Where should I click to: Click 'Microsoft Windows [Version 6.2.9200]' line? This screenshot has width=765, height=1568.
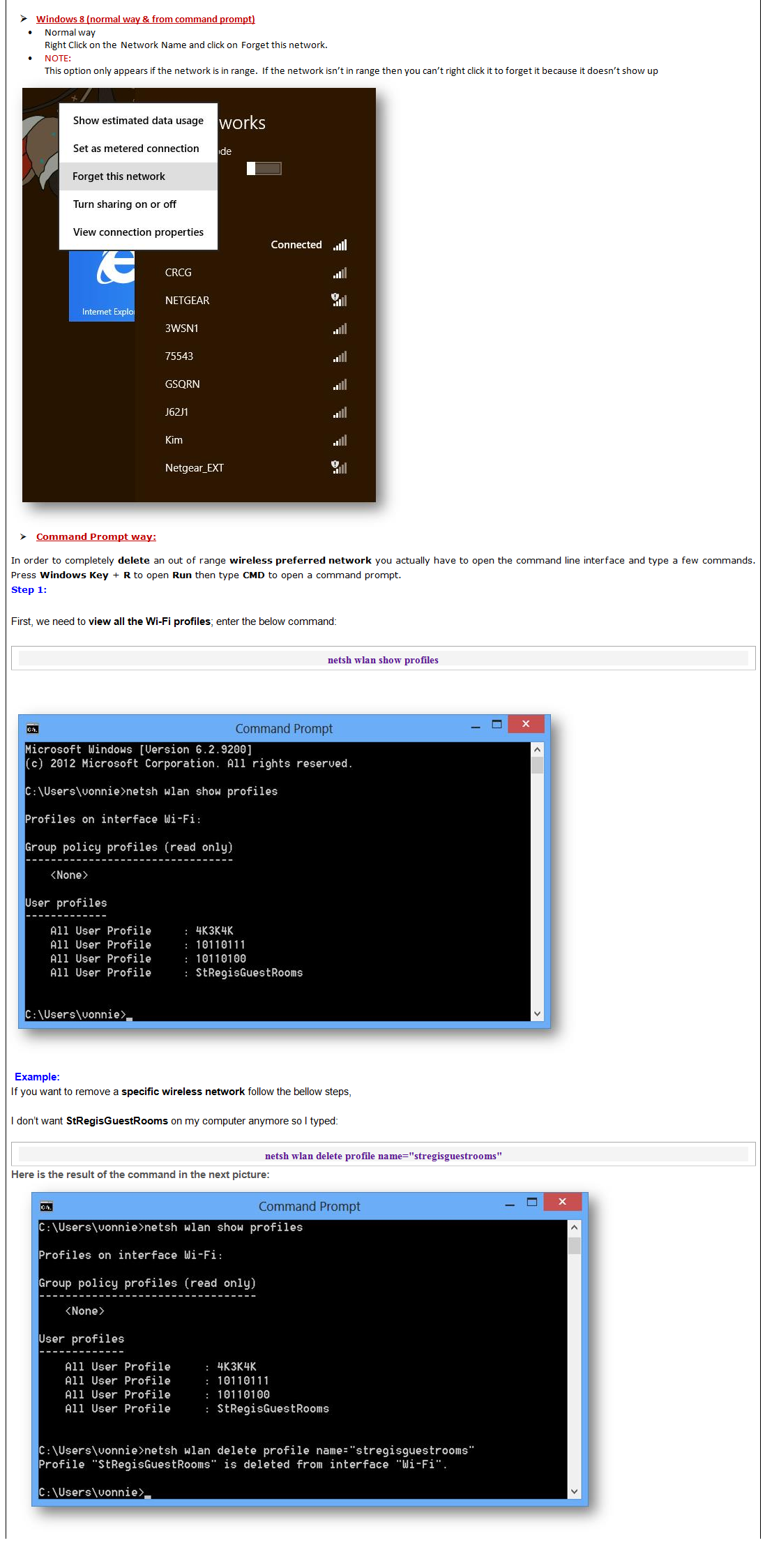(139, 750)
